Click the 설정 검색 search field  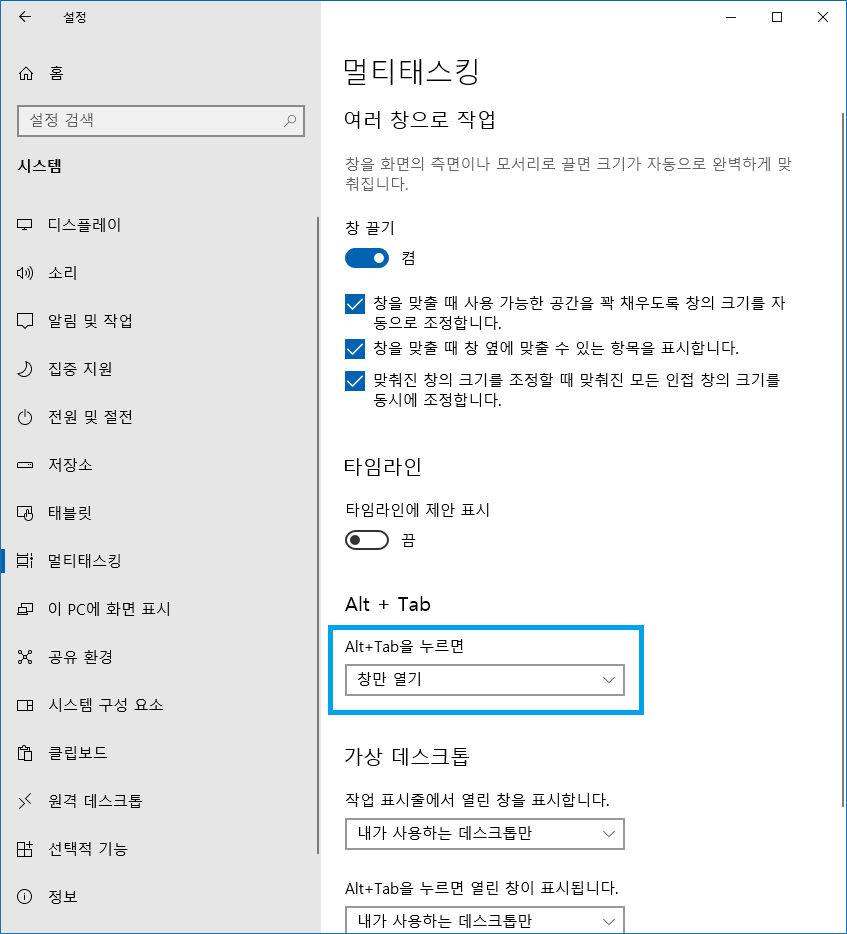[161, 121]
